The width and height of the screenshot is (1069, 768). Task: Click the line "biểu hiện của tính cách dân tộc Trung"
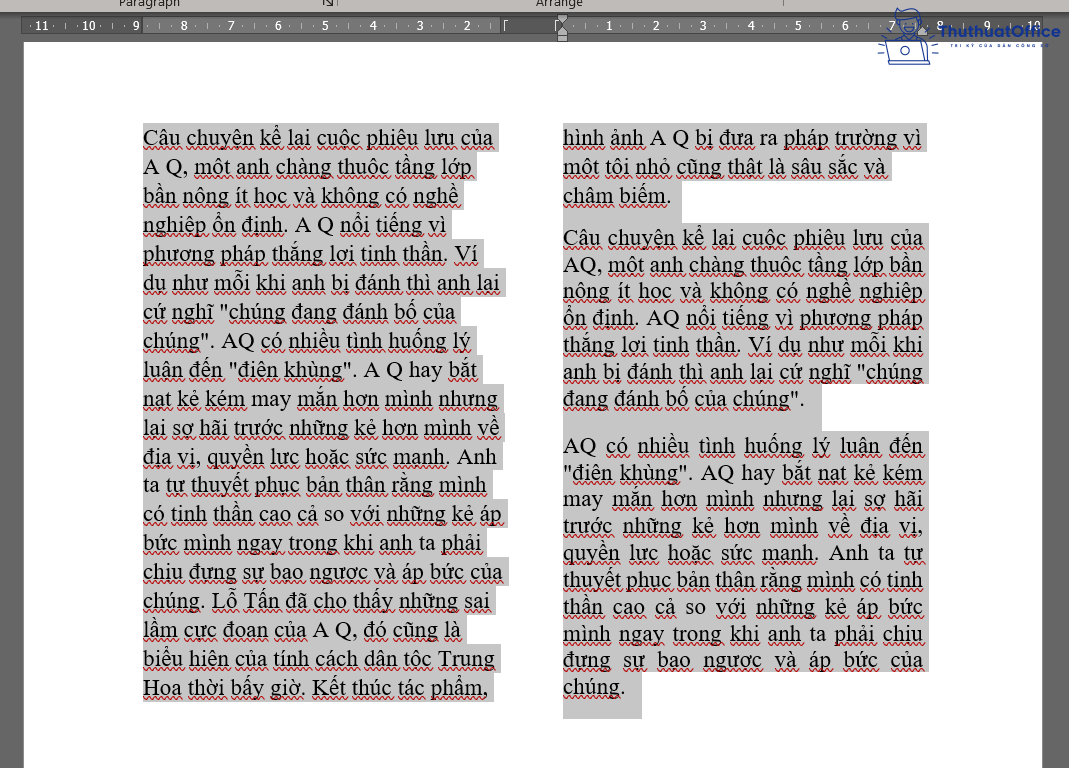pyautogui.click(x=319, y=660)
